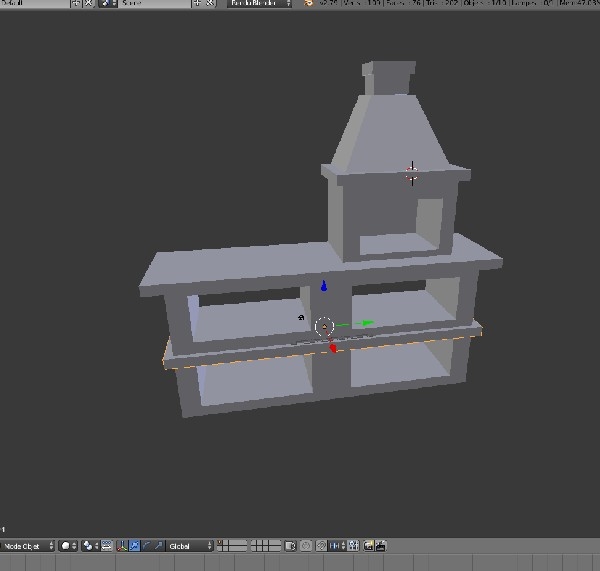This screenshot has height=571, width=600.
Task: Click the OpenGL render animation clapper icon
Action: 380,546
